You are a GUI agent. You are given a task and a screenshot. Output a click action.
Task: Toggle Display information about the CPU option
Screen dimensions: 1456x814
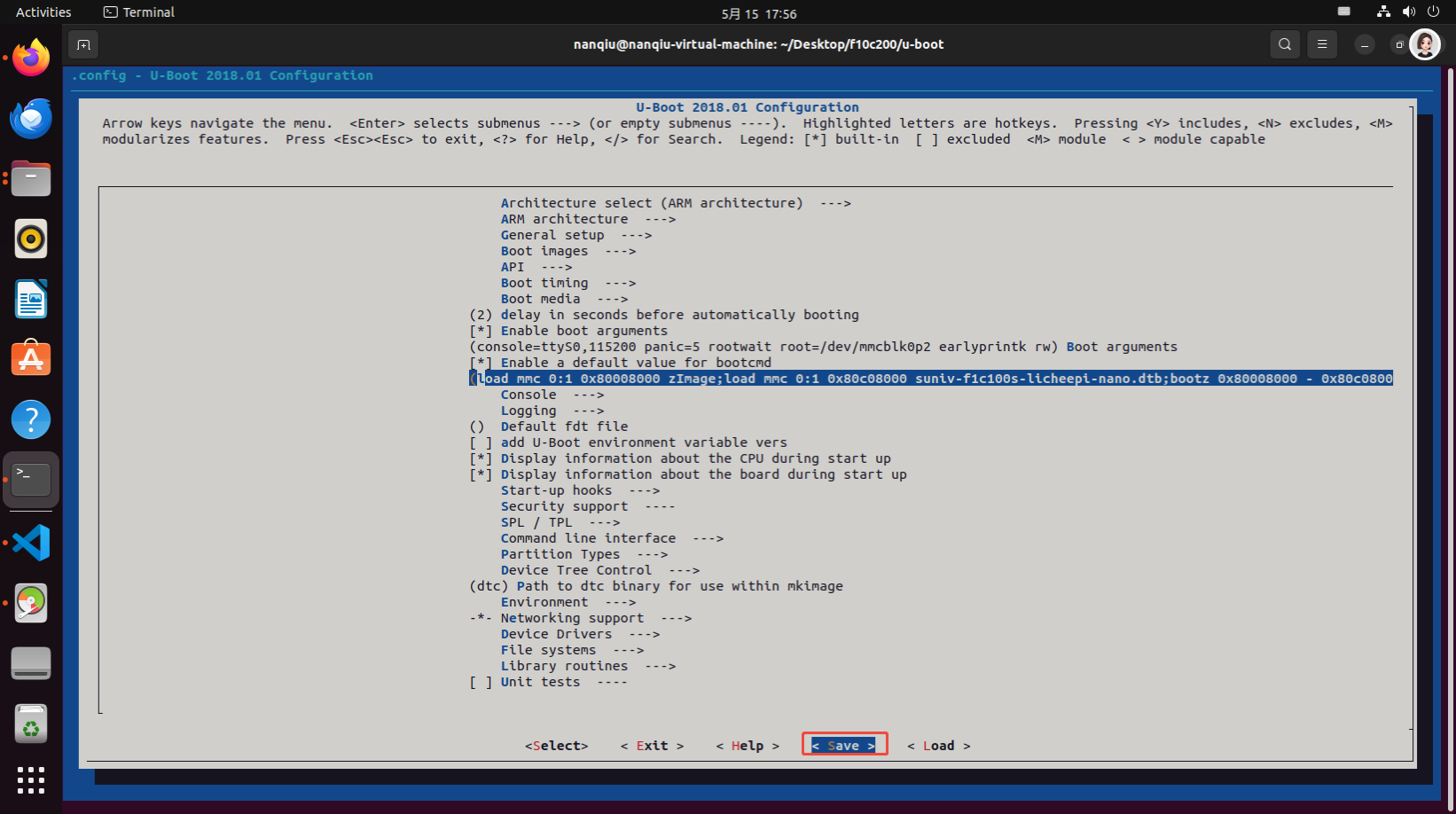tap(680, 458)
